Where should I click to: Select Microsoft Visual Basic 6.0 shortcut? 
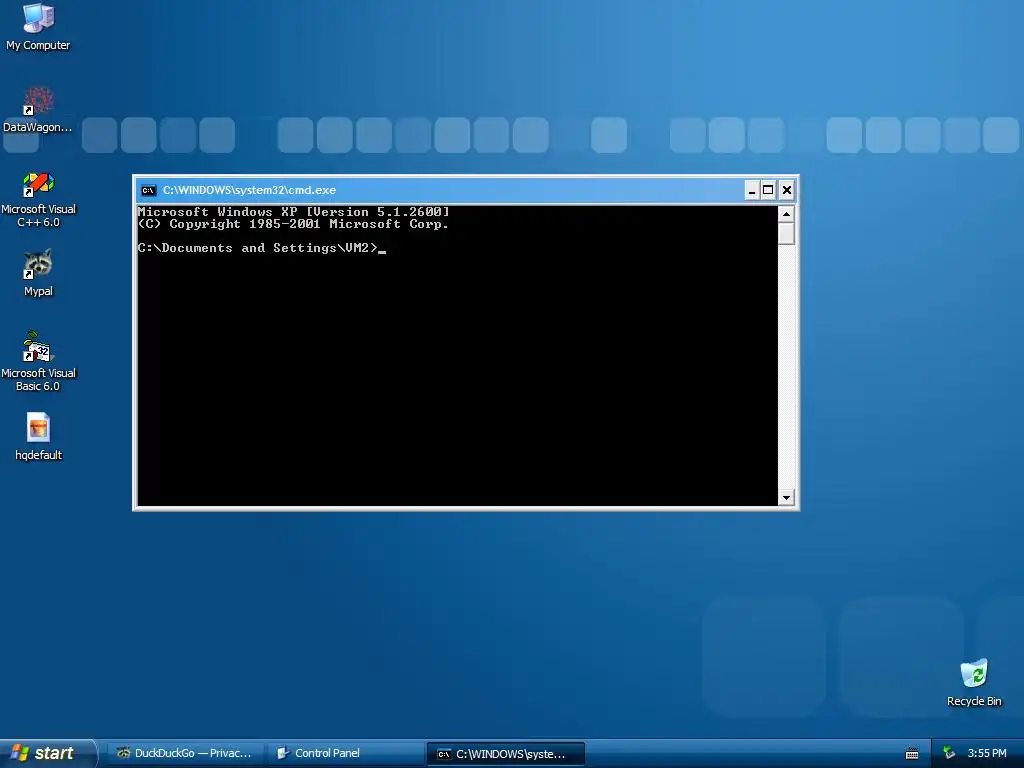38,362
